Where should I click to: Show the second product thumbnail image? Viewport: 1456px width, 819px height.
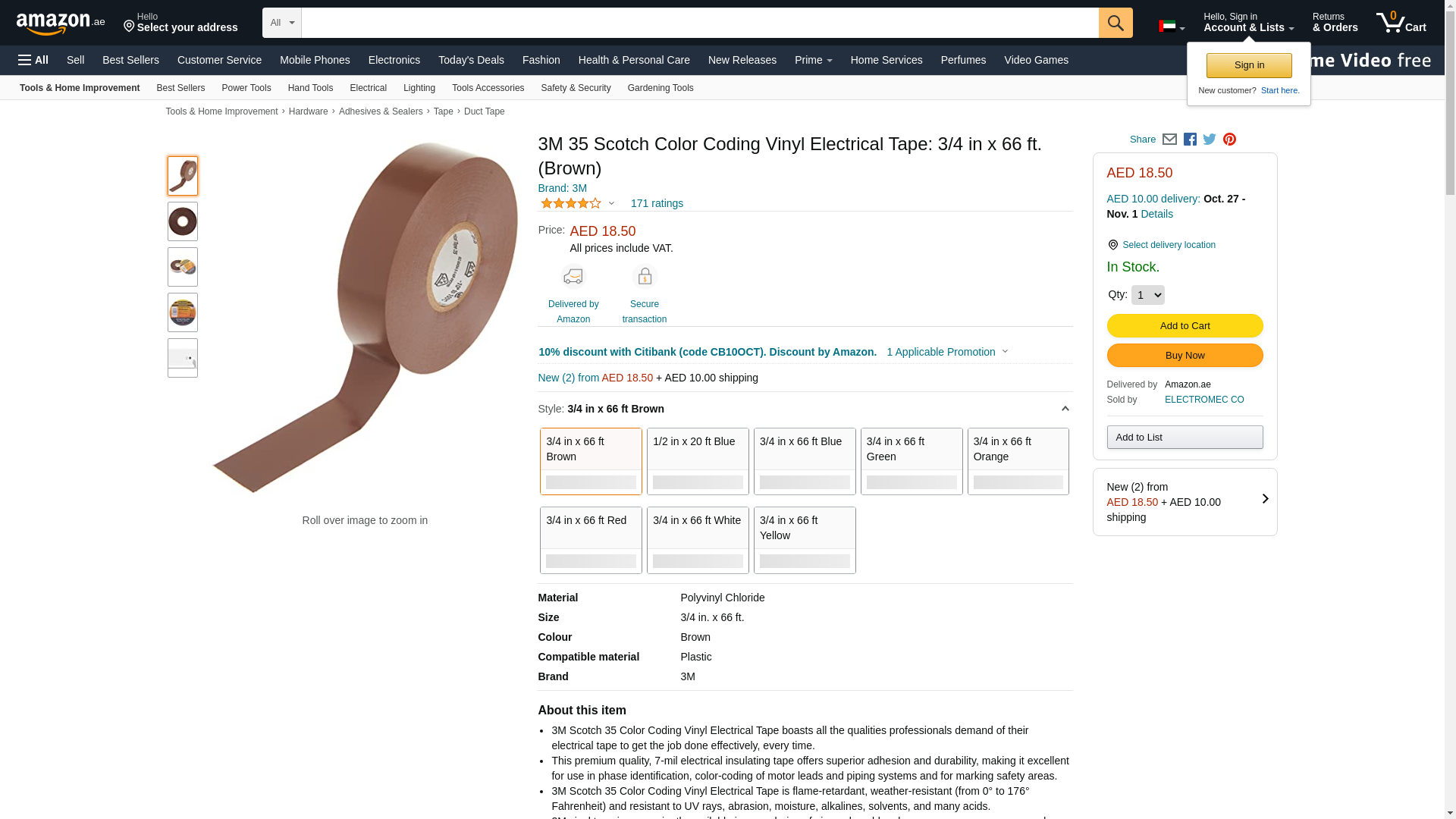(x=183, y=221)
